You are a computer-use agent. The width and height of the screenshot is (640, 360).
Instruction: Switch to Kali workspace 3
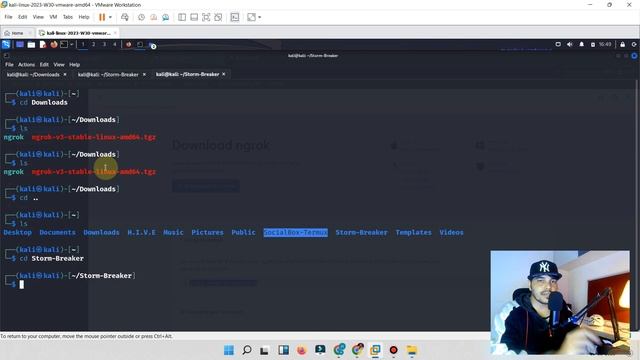(104, 44)
